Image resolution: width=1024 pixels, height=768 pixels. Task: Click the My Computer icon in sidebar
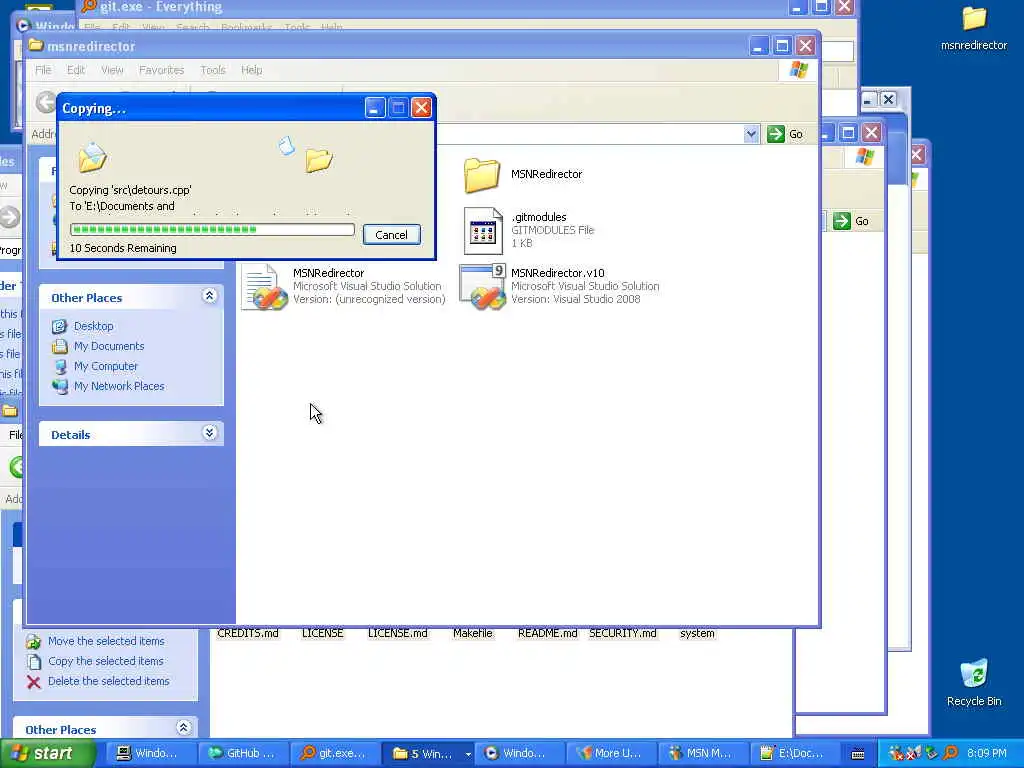click(x=59, y=366)
